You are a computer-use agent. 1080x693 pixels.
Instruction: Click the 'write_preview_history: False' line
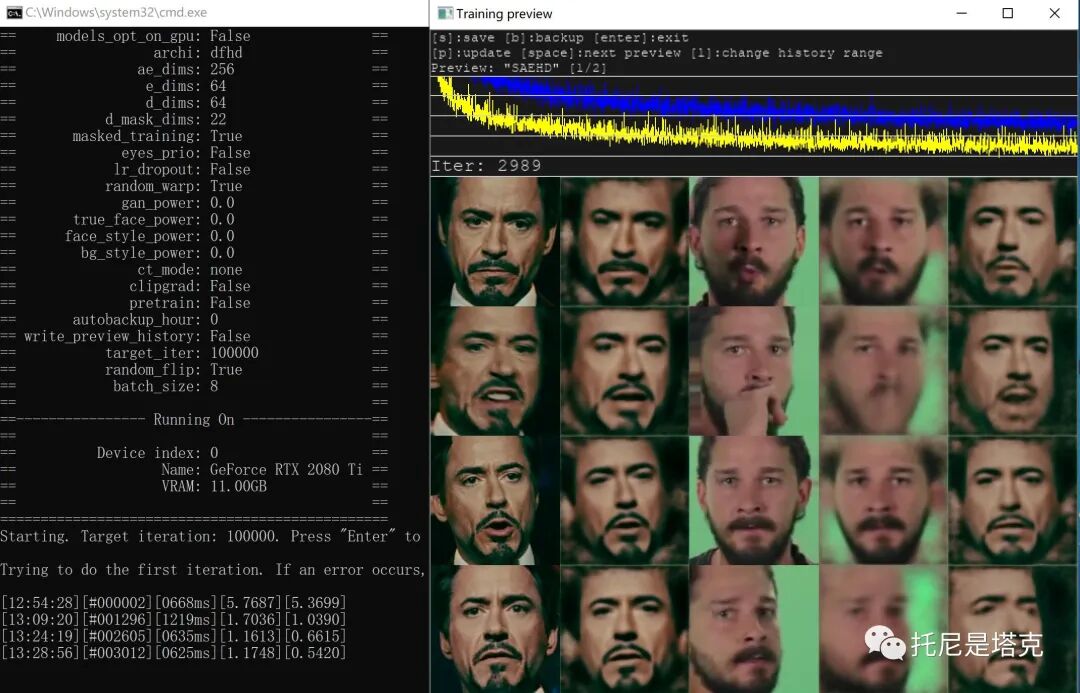click(137, 336)
